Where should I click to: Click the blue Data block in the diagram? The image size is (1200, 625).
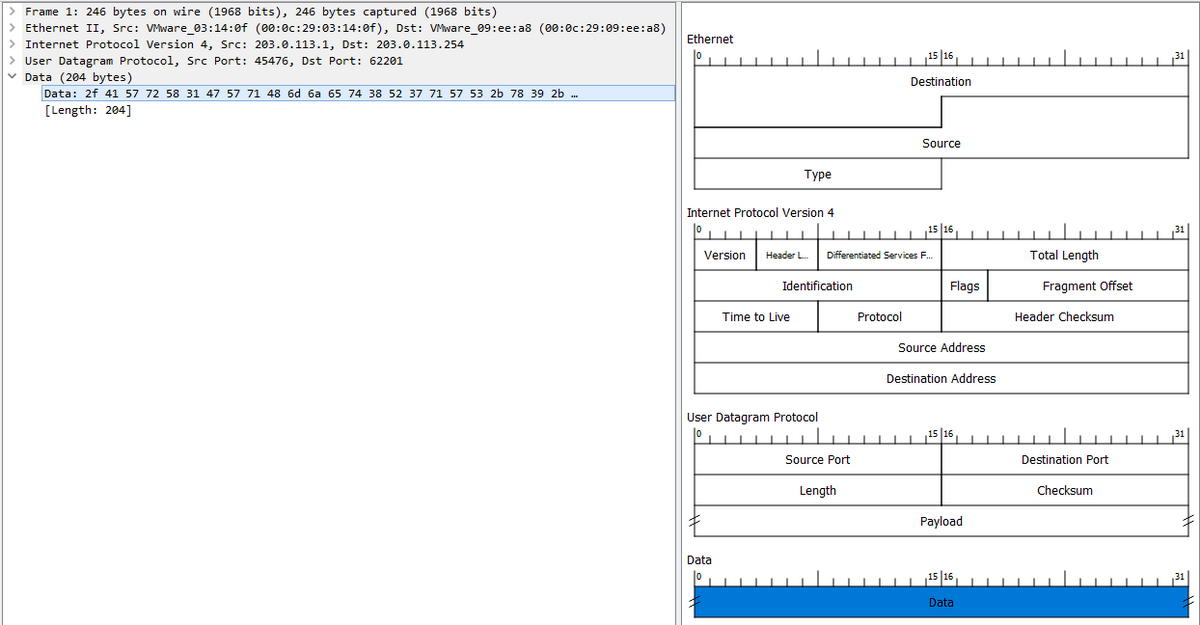[x=940, y=602]
